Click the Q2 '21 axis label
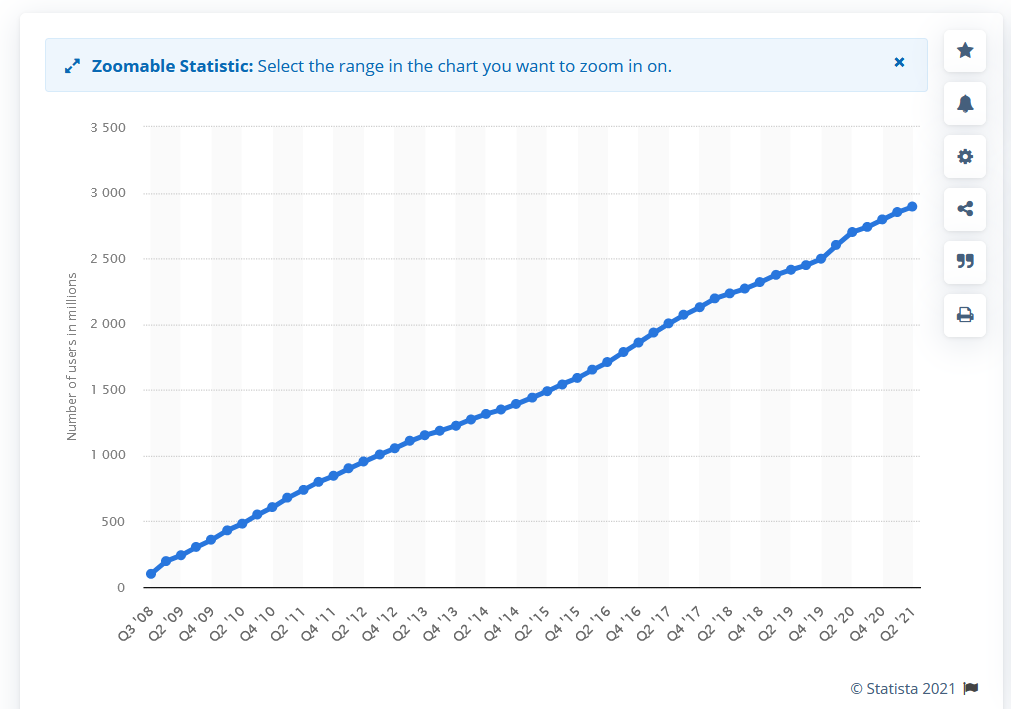 898,623
